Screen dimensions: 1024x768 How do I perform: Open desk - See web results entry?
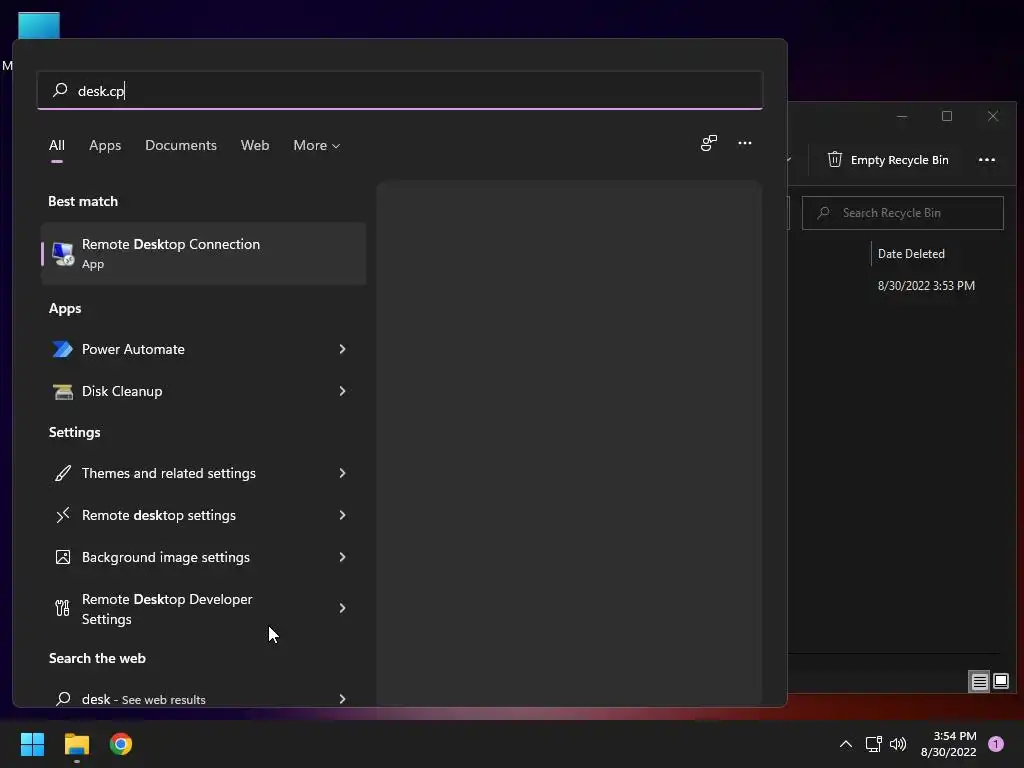click(x=203, y=699)
